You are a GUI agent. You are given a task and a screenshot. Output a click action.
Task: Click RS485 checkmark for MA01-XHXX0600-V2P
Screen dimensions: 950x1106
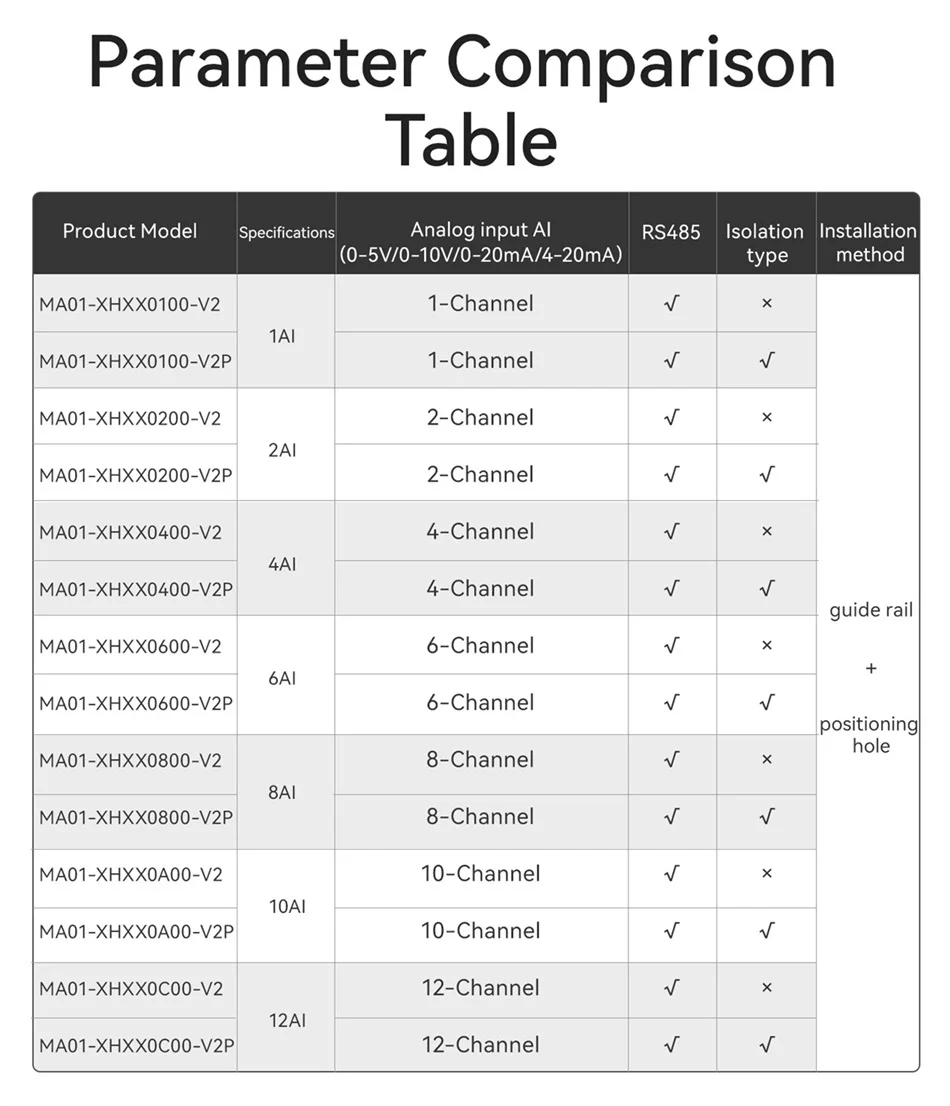(671, 702)
